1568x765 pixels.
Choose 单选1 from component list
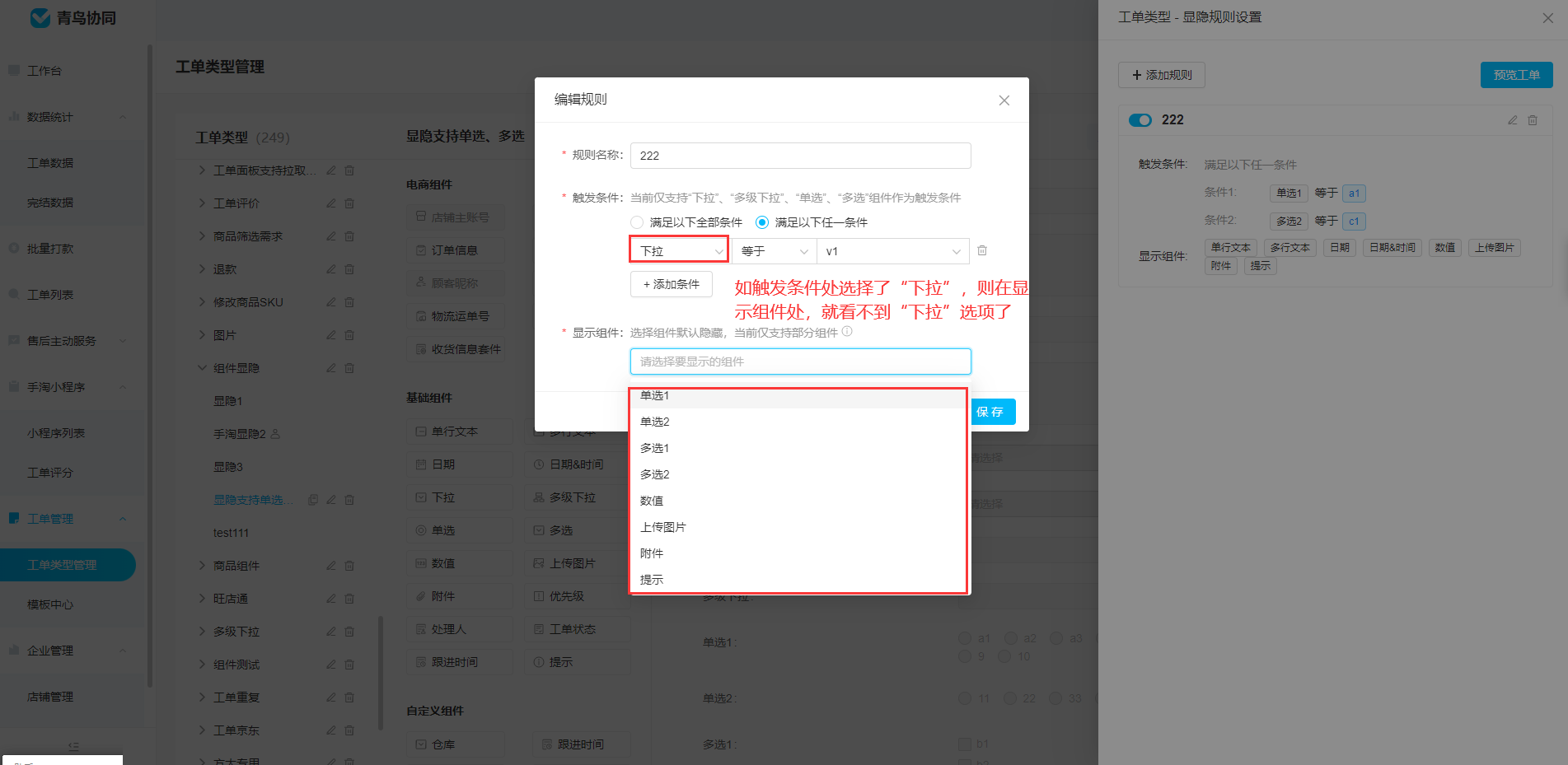point(800,396)
